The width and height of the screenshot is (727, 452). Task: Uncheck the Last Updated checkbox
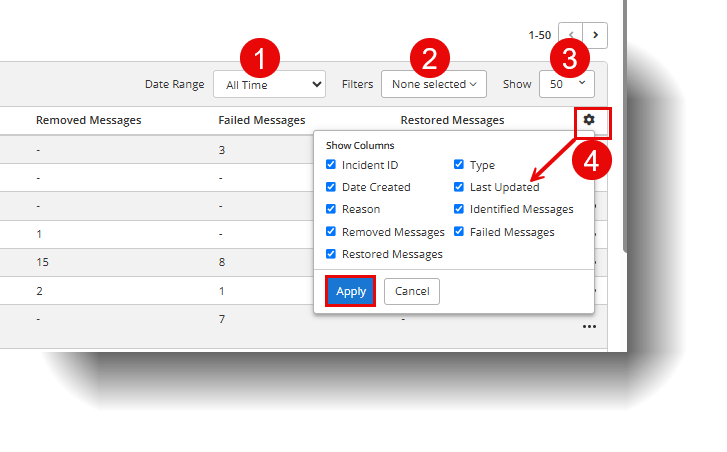pyautogui.click(x=459, y=187)
